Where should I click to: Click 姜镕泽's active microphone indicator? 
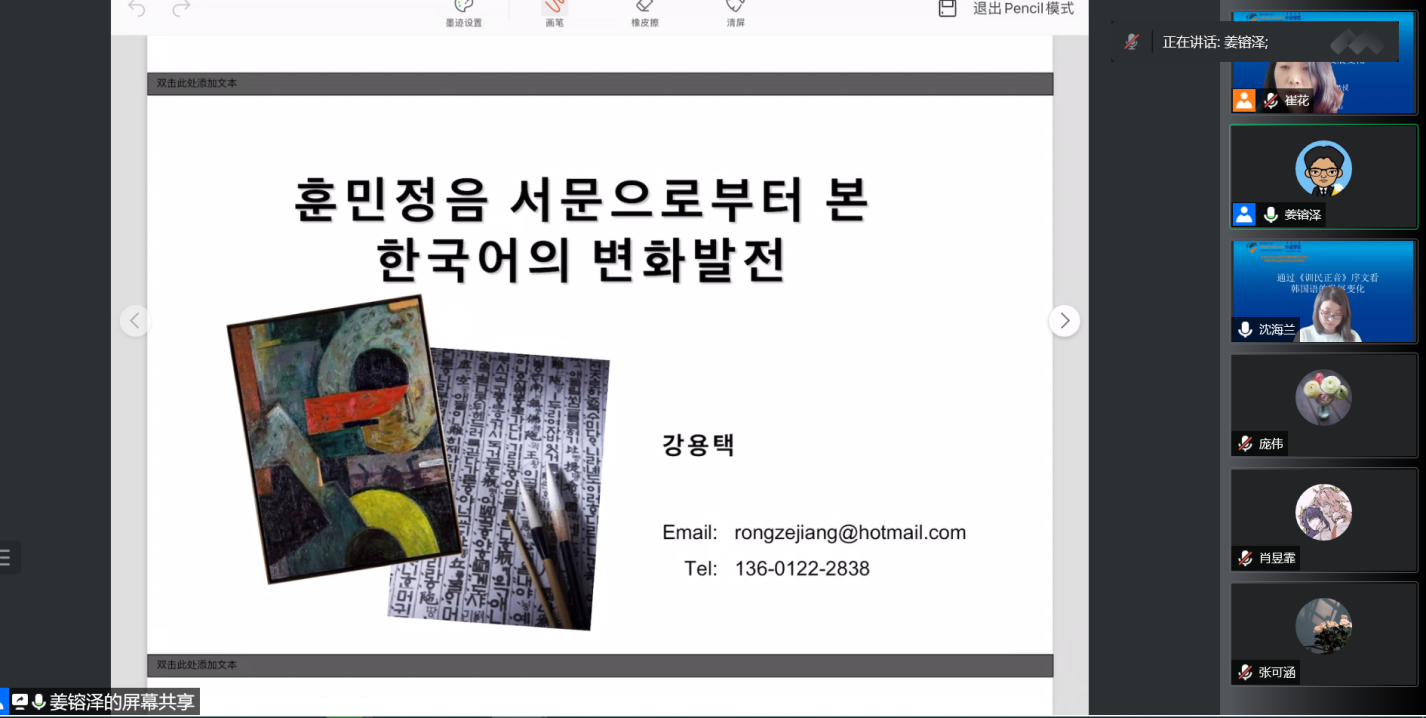coord(1270,215)
